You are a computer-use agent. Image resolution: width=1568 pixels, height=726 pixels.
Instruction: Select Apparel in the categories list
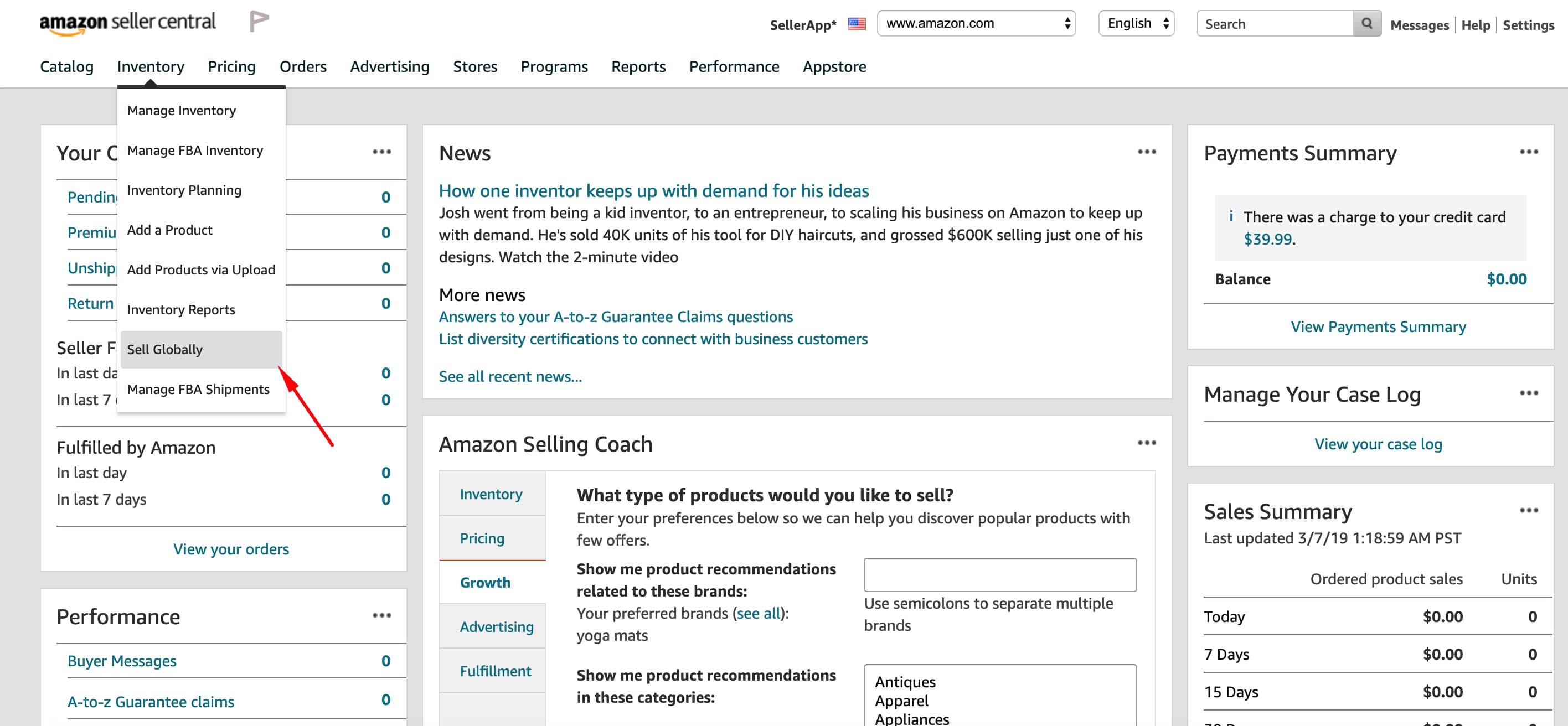click(901, 701)
